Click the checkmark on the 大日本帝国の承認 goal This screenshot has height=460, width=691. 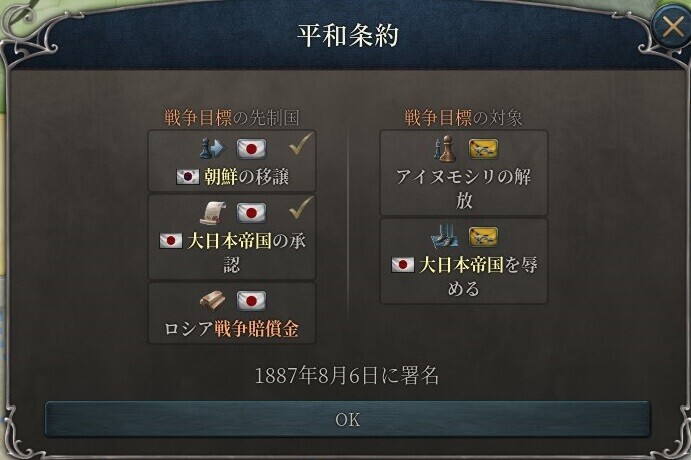tap(301, 208)
